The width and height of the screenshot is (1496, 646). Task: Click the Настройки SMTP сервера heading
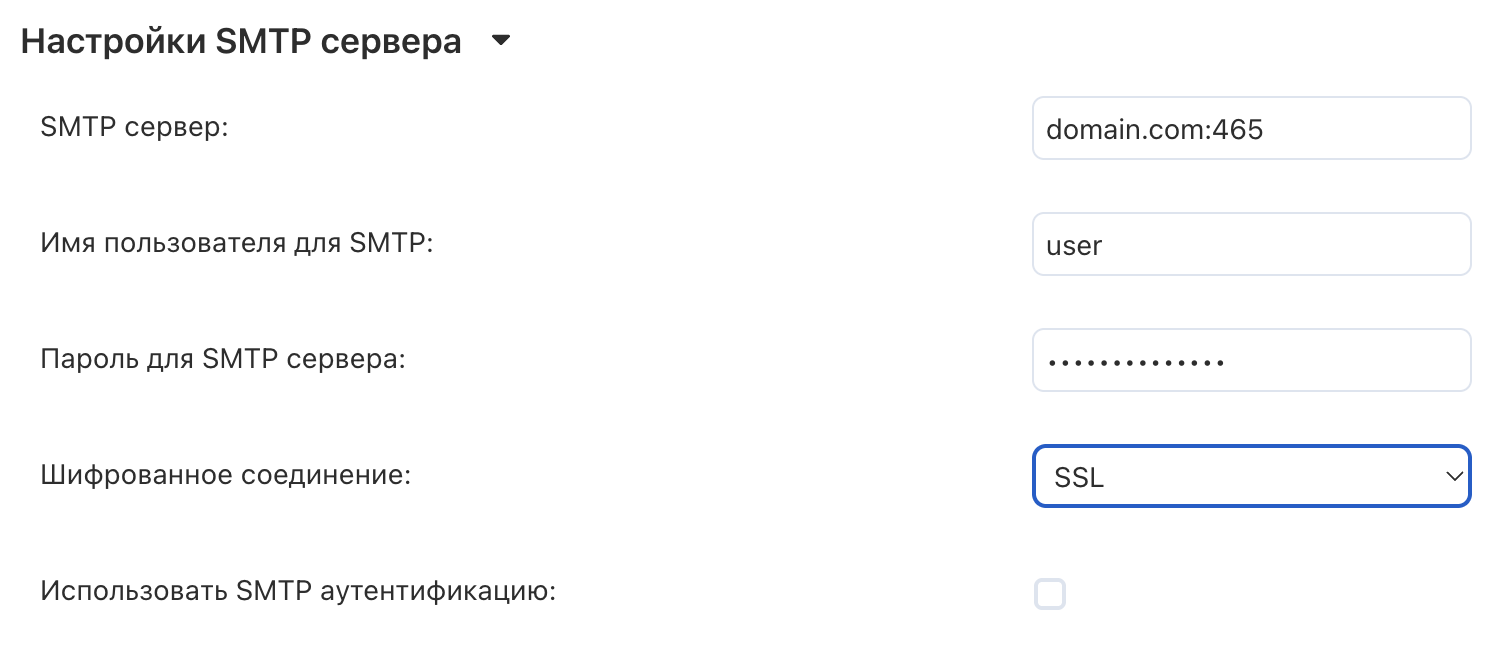(241, 42)
